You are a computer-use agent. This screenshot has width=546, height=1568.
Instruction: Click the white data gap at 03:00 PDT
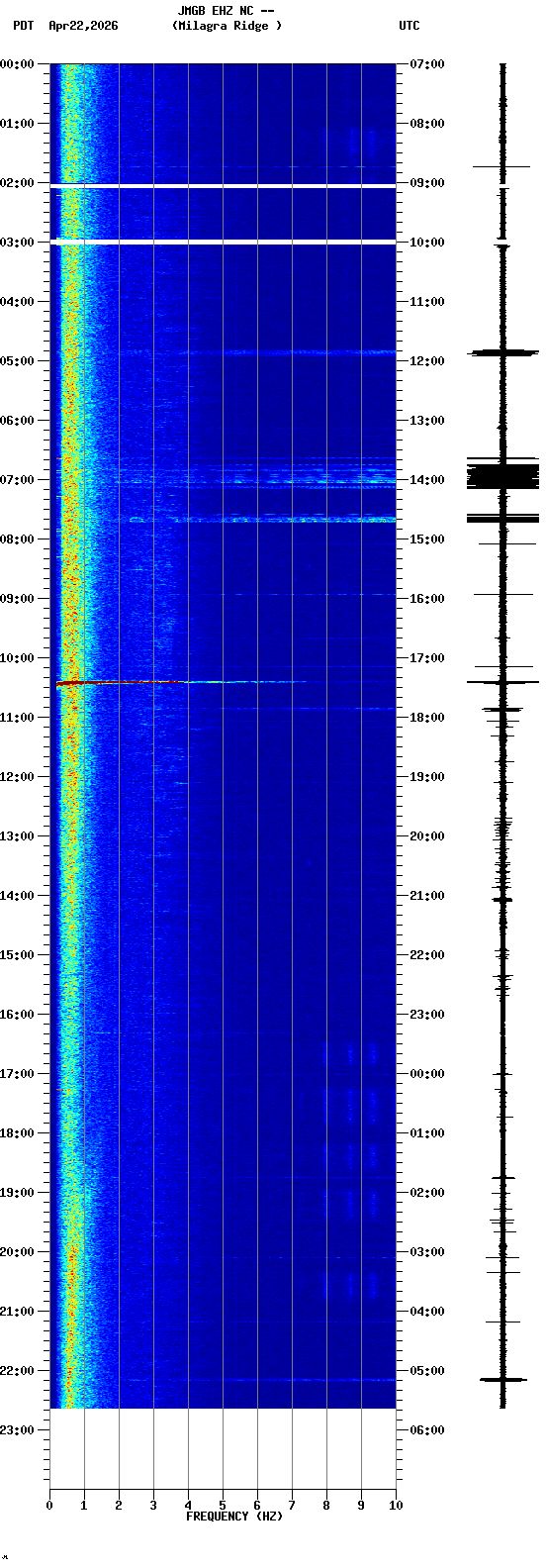tap(223, 242)
